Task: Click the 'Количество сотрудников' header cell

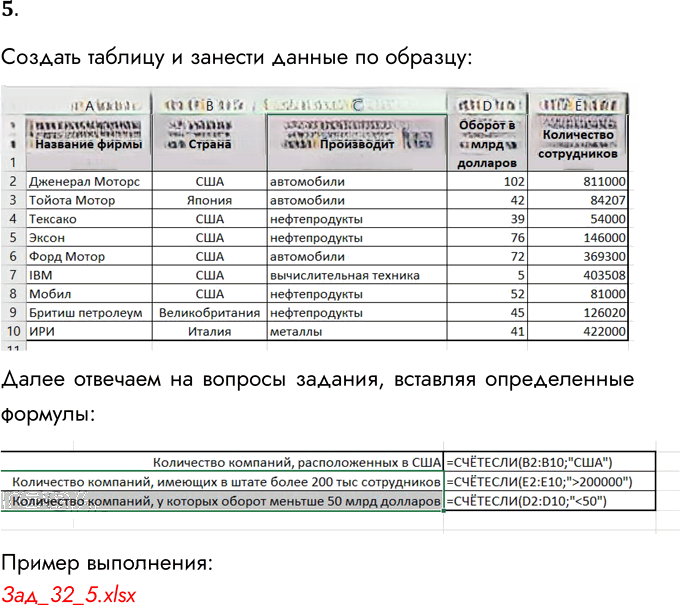Action: click(578, 143)
